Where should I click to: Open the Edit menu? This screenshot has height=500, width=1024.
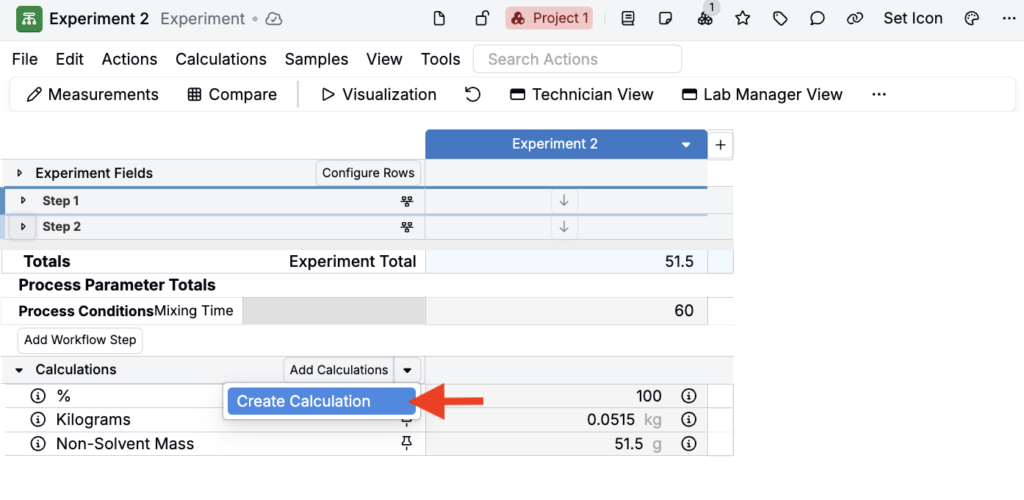[70, 59]
